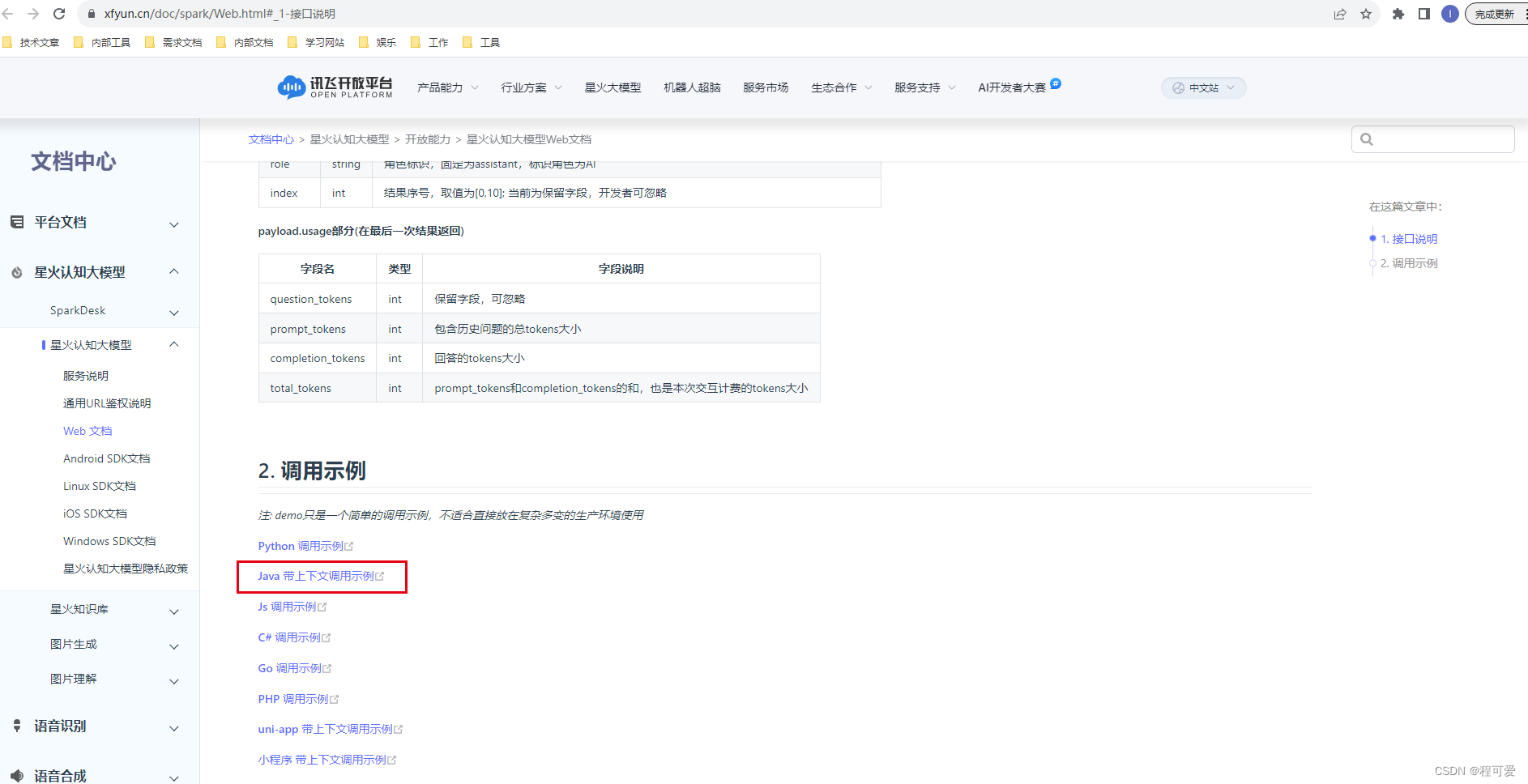Screen dimensions: 1528x784
Task: Click the total_tokens table cell
Action: pyautogui.click(x=318, y=388)
